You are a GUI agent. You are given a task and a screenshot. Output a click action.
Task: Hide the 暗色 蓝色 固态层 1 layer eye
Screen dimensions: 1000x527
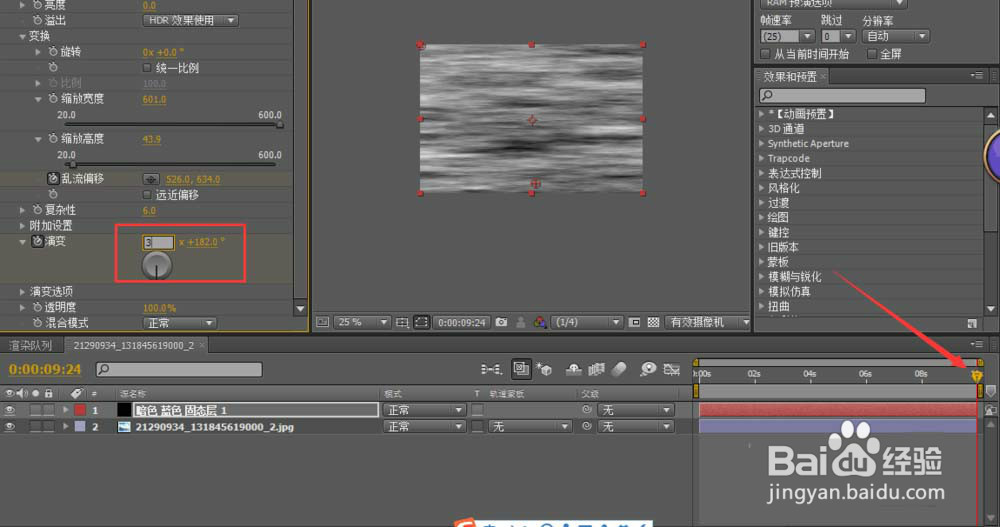point(10,410)
